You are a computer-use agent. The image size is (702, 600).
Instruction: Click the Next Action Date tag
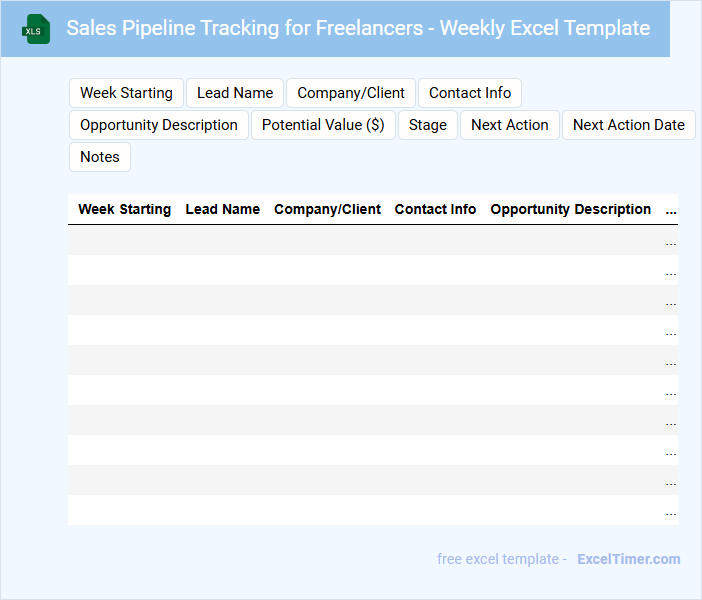click(629, 125)
